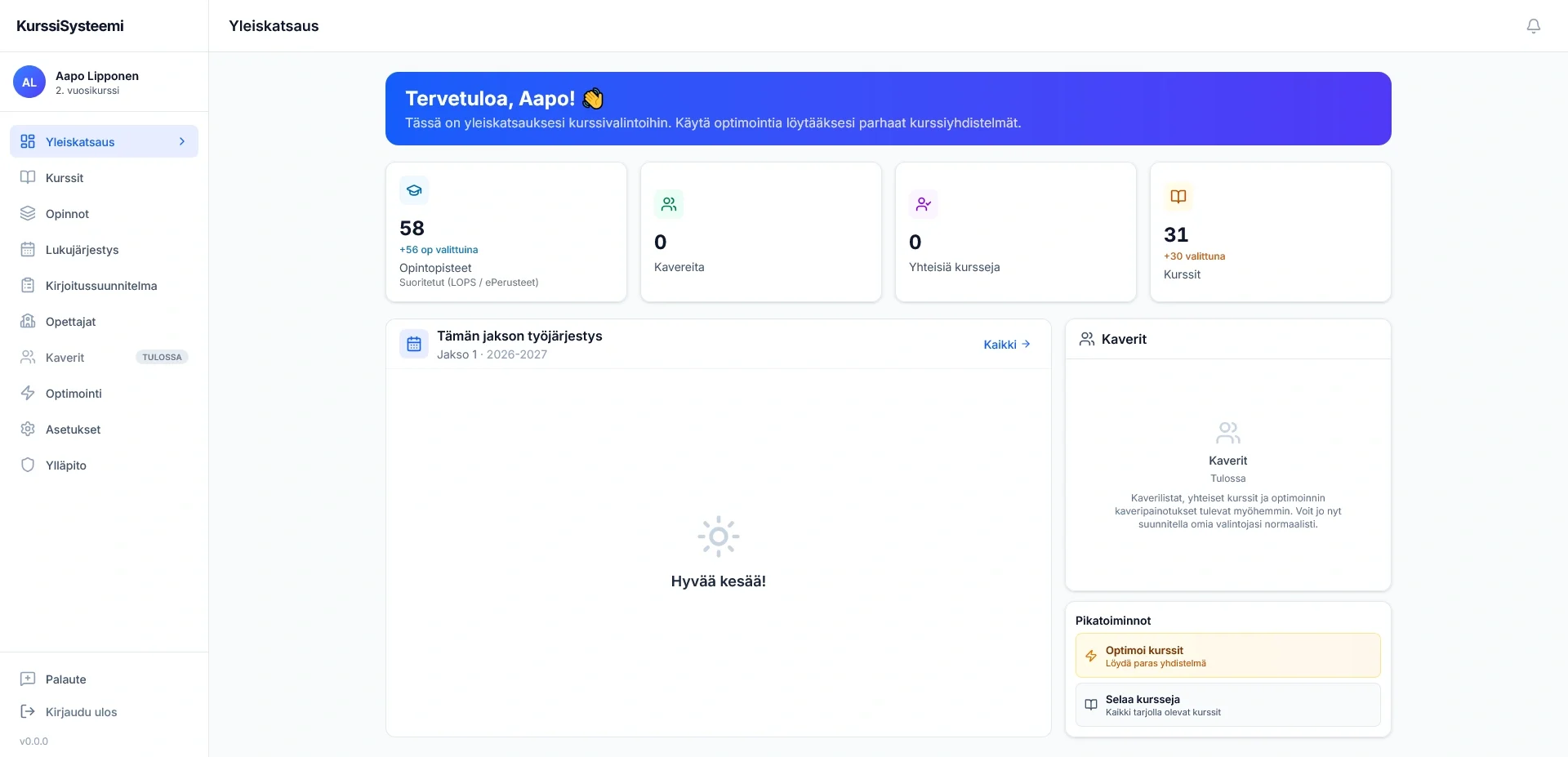1568x757 pixels.
Task: Click the Kaikki link in schedule panel
Action: [x=1007, y=345]
